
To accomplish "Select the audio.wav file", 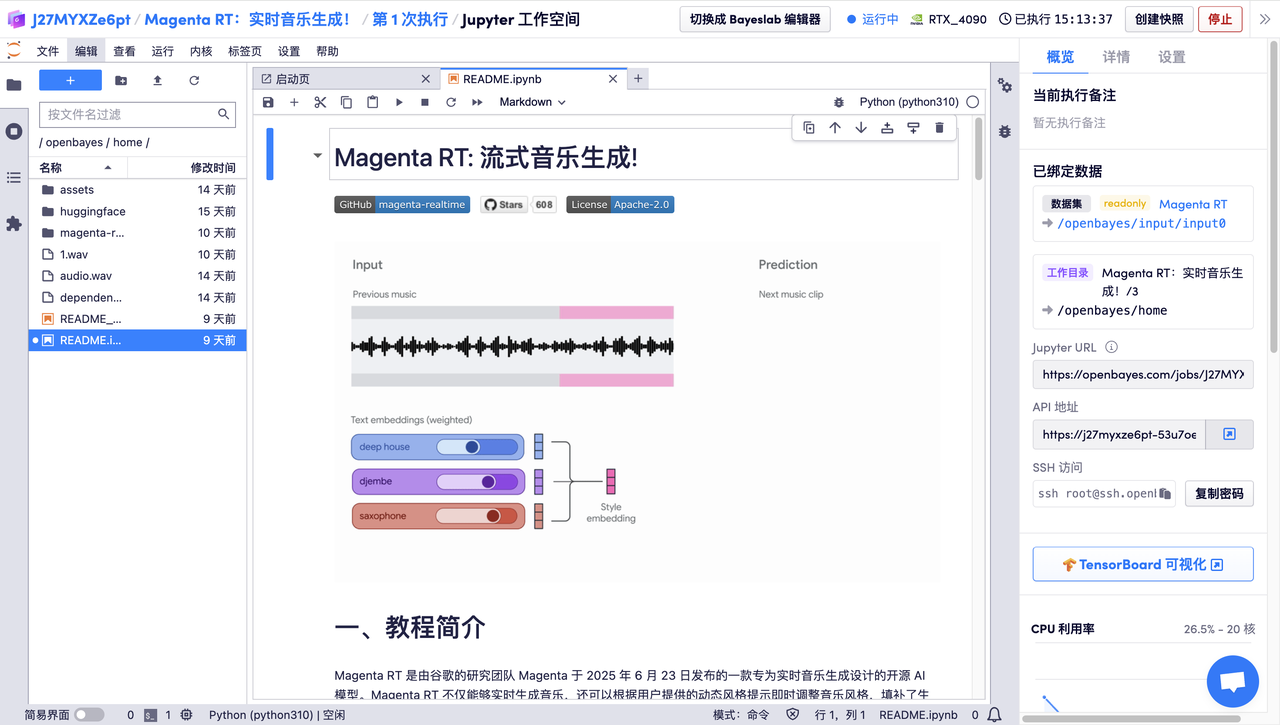I will pyautogui.click(x=138, y=276).
